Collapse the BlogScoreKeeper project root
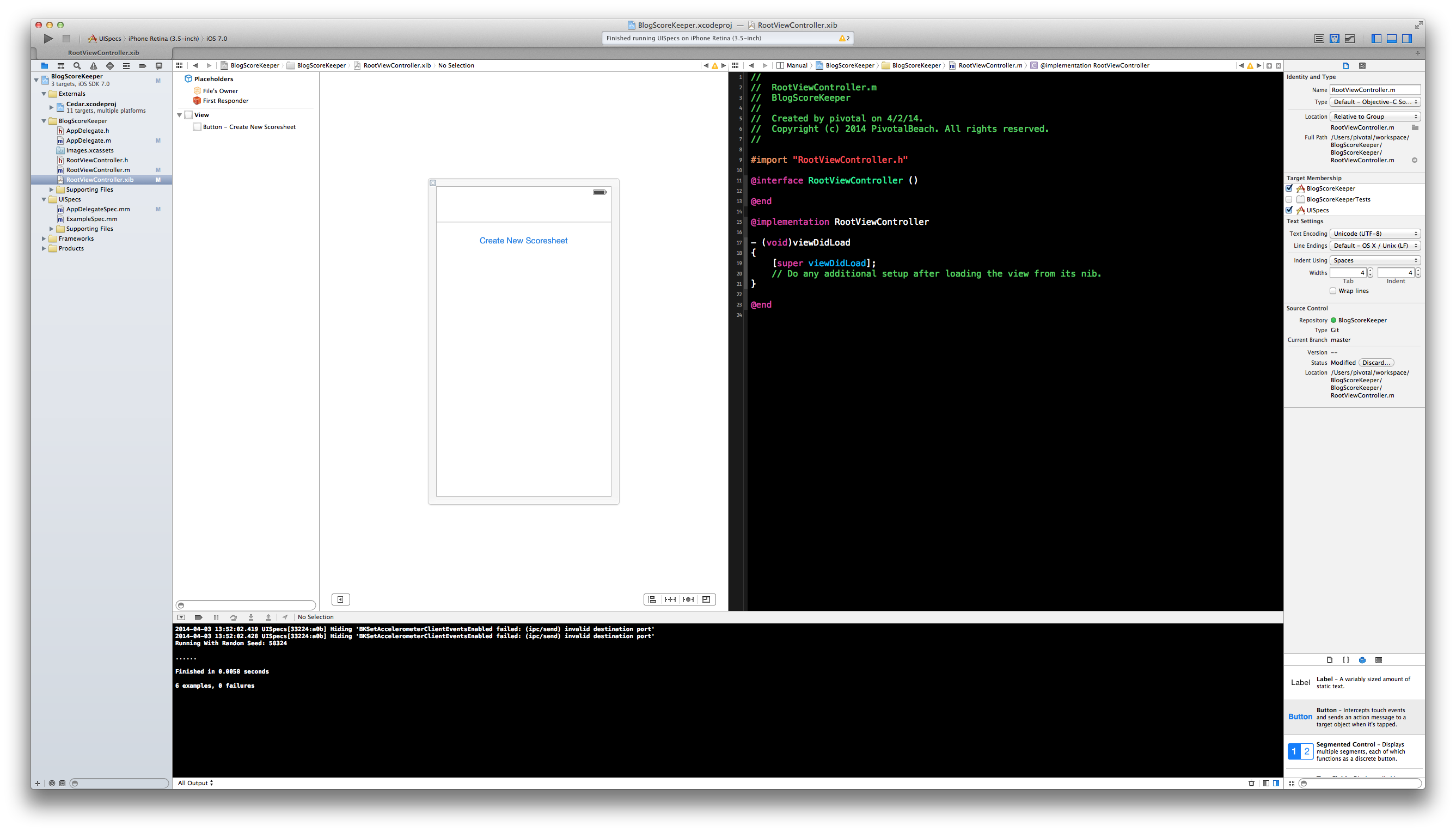This screenshot has height=832, width=1456. click(x=36, y=80)
